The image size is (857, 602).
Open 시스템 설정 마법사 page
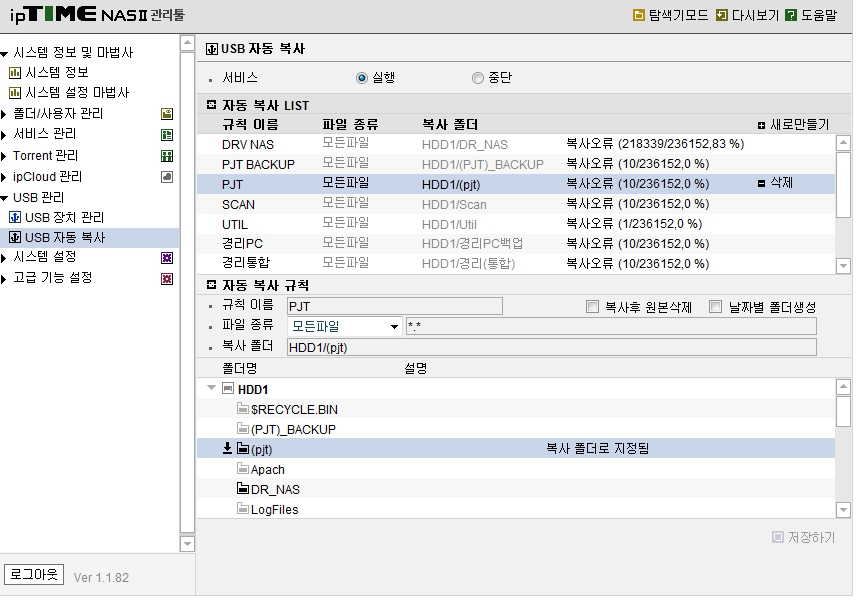tap(77, 93)
